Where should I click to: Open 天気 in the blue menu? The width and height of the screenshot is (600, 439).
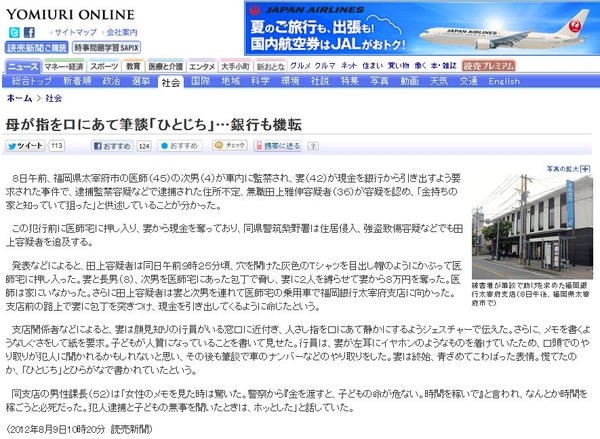pyautogui.click(x=439, y=81)
